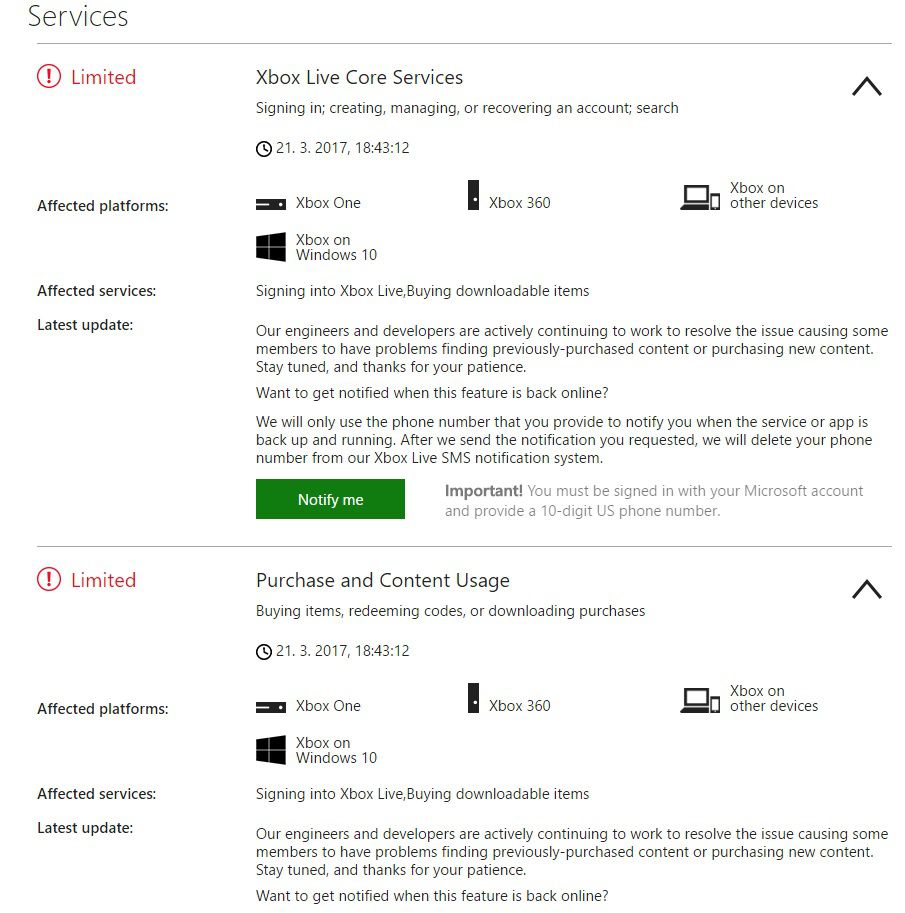Click the other devices icon in Core Services
Image resolution: width=905 pixels, height=913 pixels.
(x=700, y=197)
